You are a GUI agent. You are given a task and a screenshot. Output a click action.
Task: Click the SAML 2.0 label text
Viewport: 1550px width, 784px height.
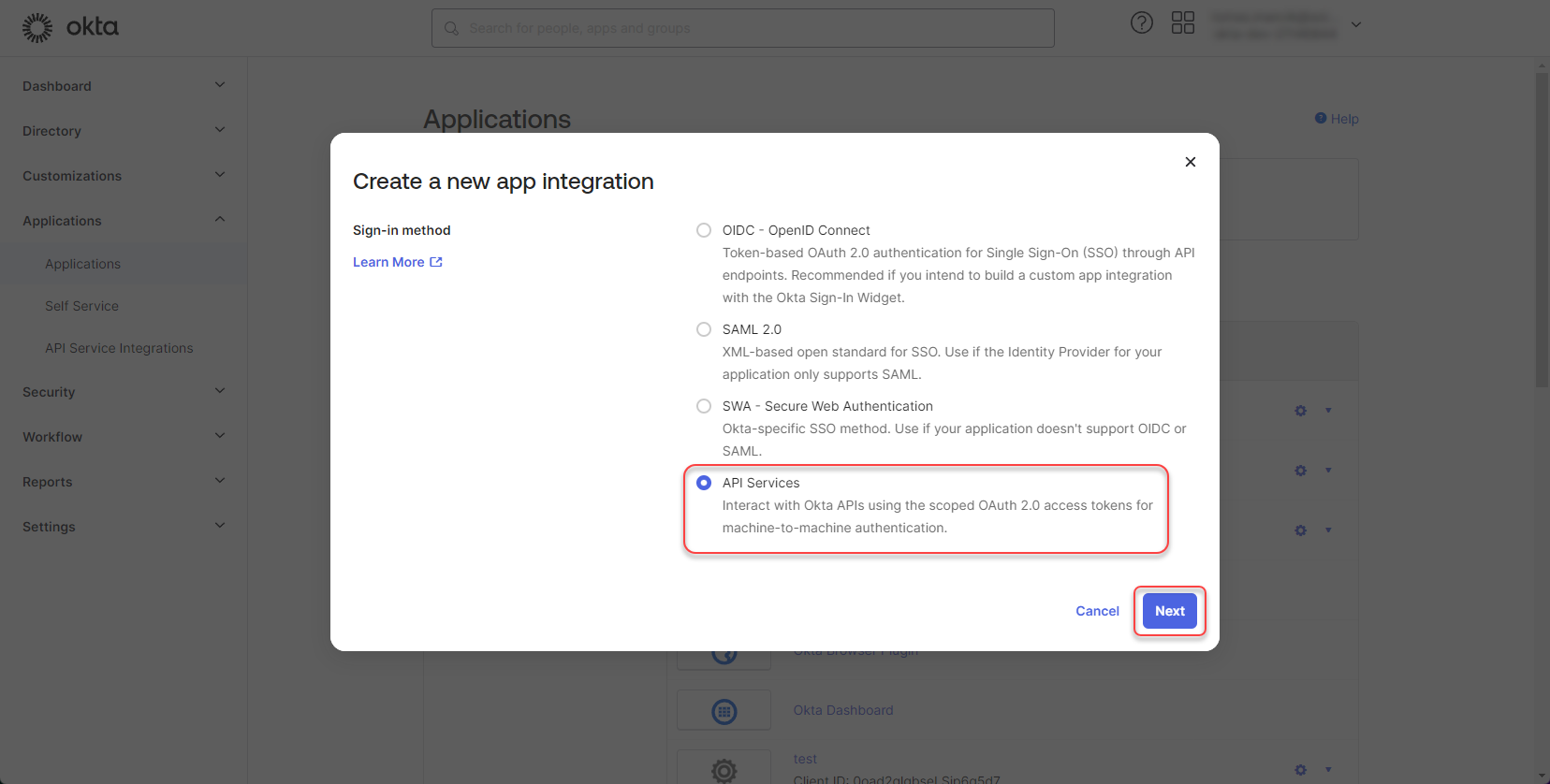pyautogui.click(x=752, y=329)
